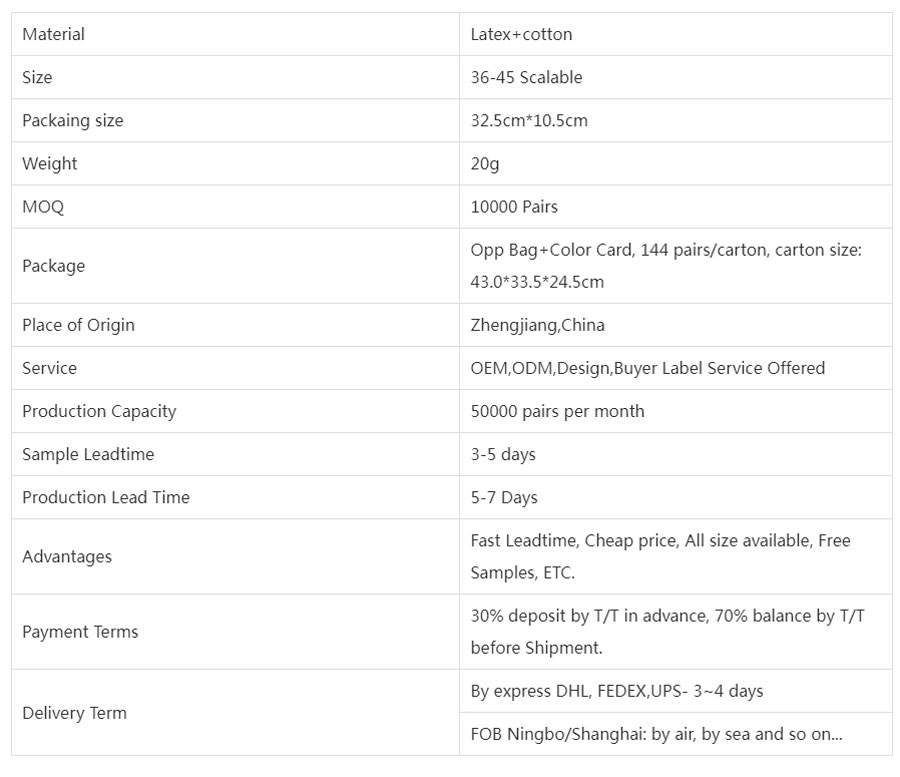The image size is (900, 777).
Task: Click the 50000 pairs per month value
Action: point(557,411)
